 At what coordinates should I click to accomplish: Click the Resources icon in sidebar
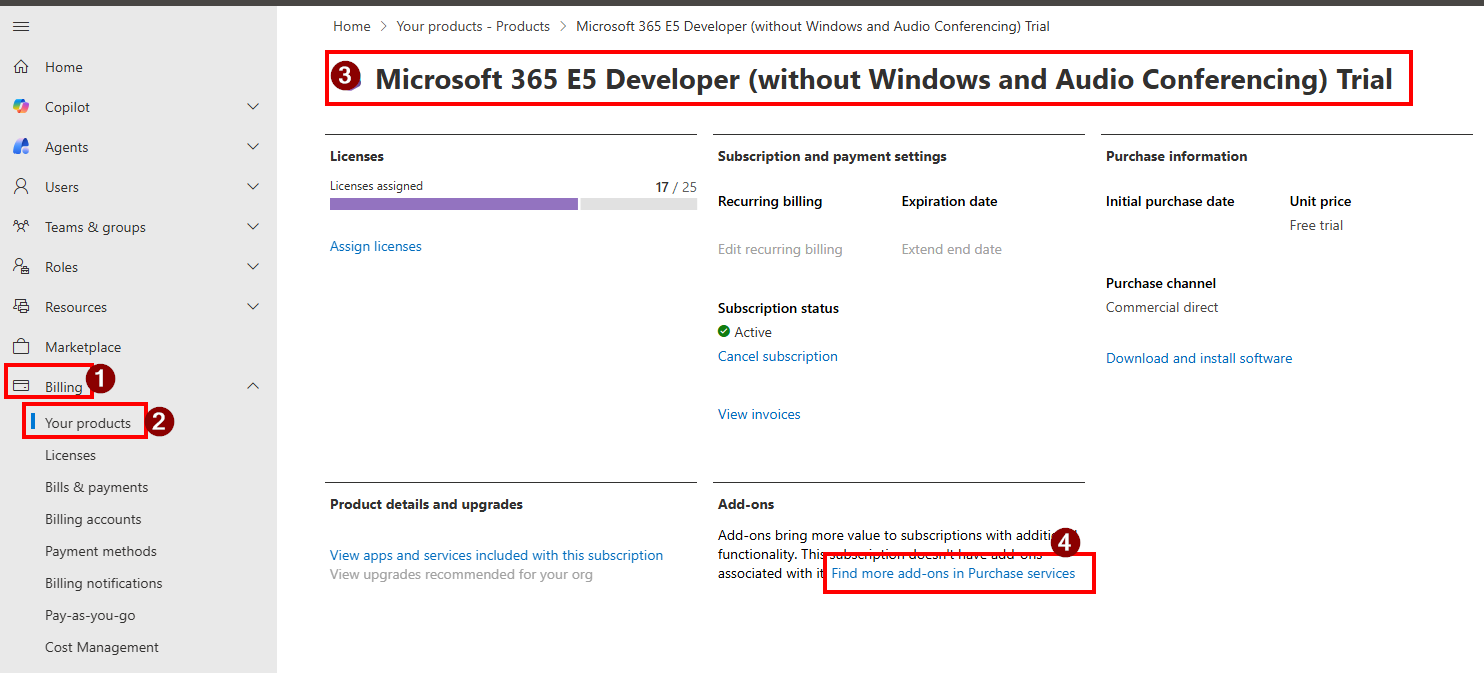tap(21, 307)
